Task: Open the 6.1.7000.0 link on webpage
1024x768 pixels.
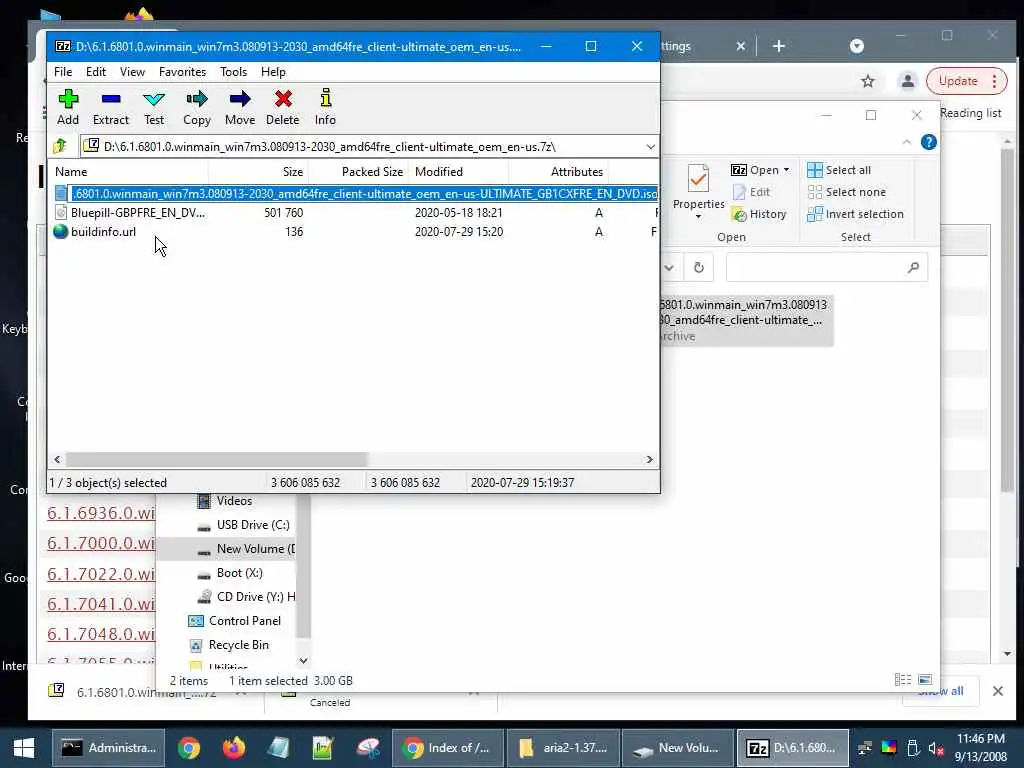Action: [x=101, y=543]
